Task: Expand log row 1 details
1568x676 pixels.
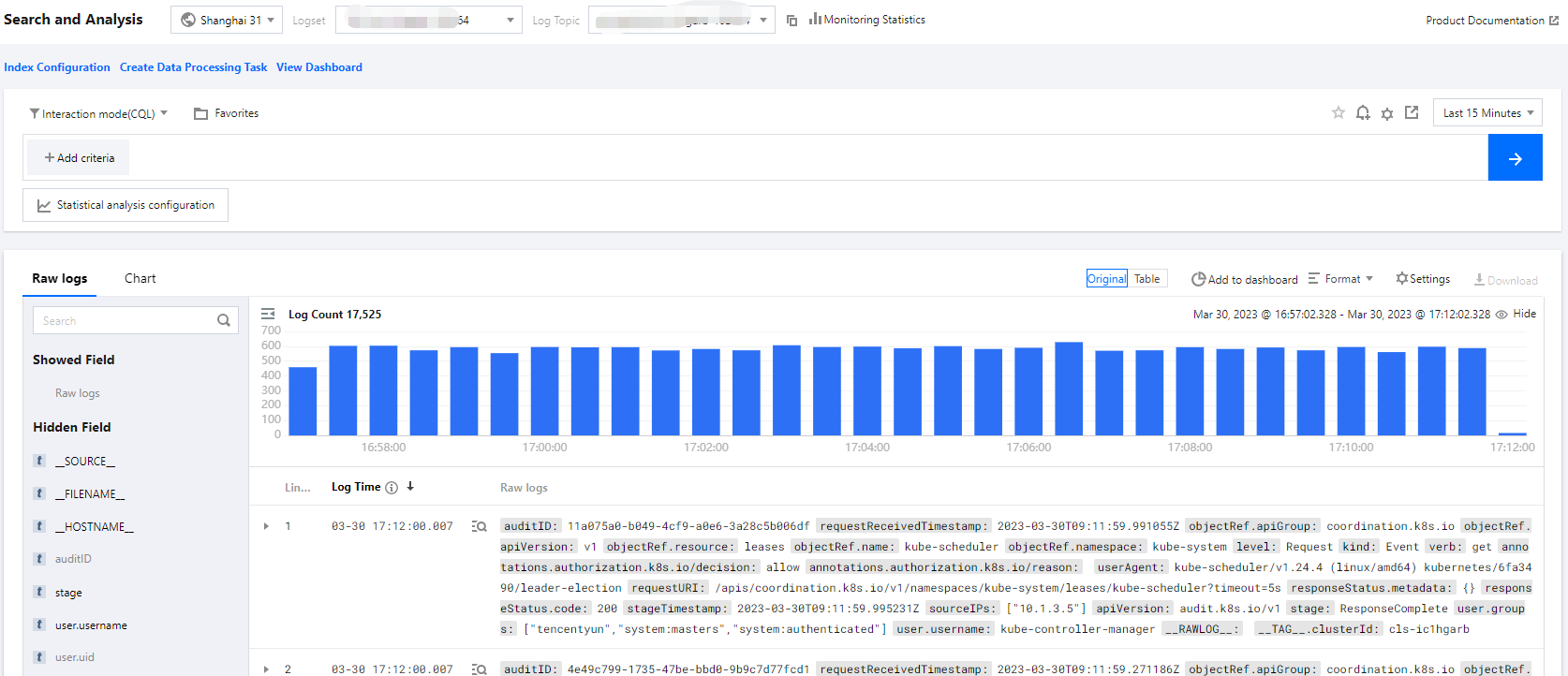Action: point(266,526)
